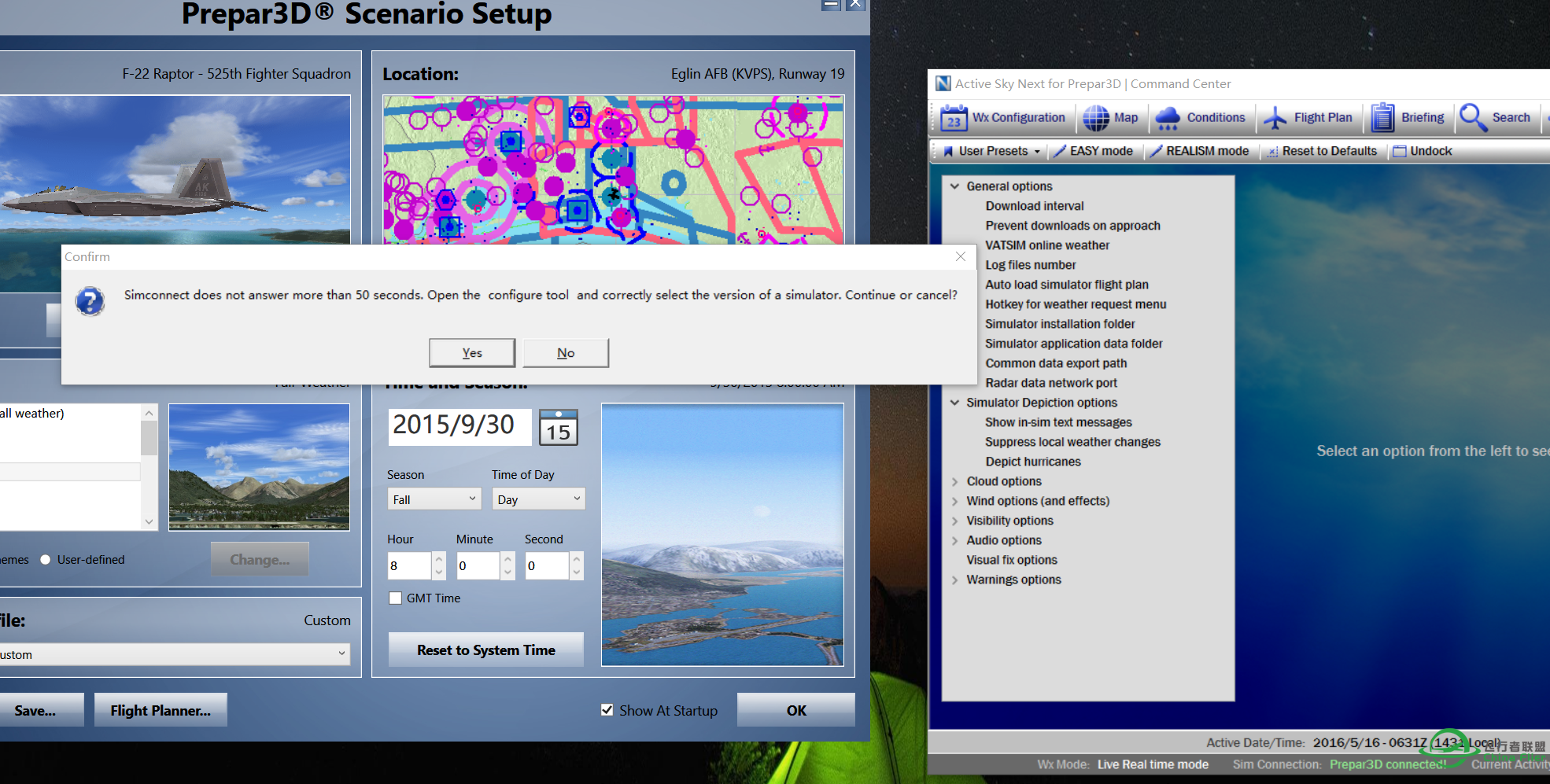Select Hotkey for weather request menu

[x=1076, y=304]
